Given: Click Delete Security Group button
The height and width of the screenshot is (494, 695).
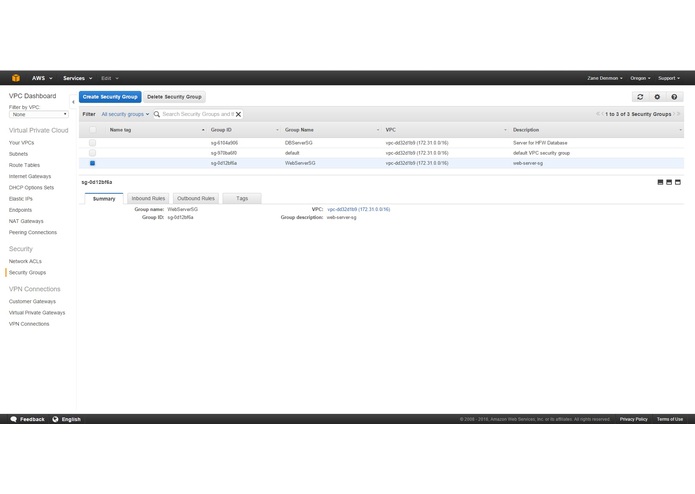Looking at the screenshot, I should click(x=174, y=97).
